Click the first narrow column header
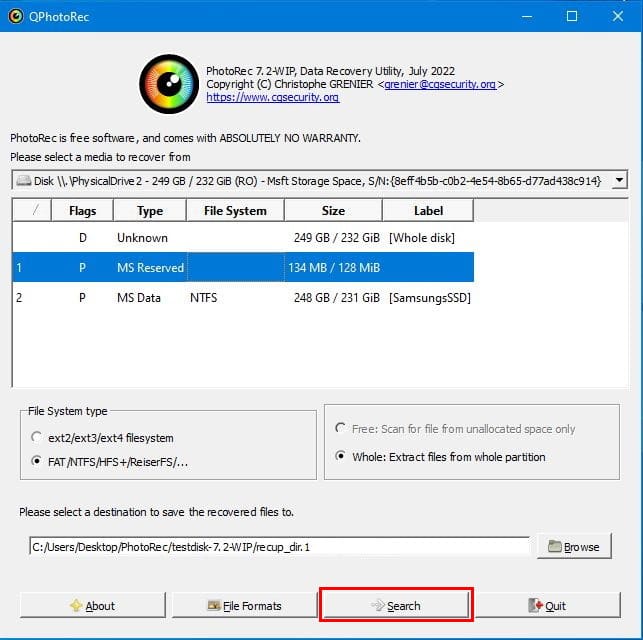Screen dimensions: 643x640 [x=32, y=211]
